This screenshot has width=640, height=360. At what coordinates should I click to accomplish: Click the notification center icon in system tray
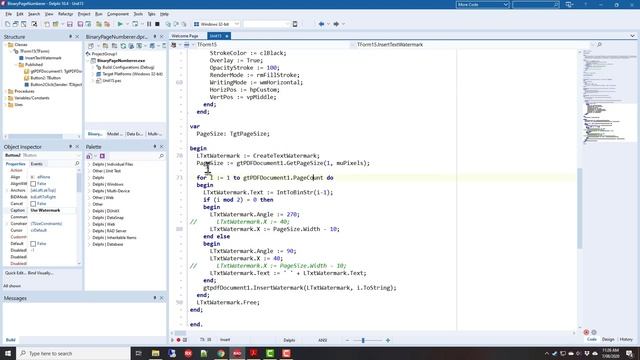coord(630,353)
